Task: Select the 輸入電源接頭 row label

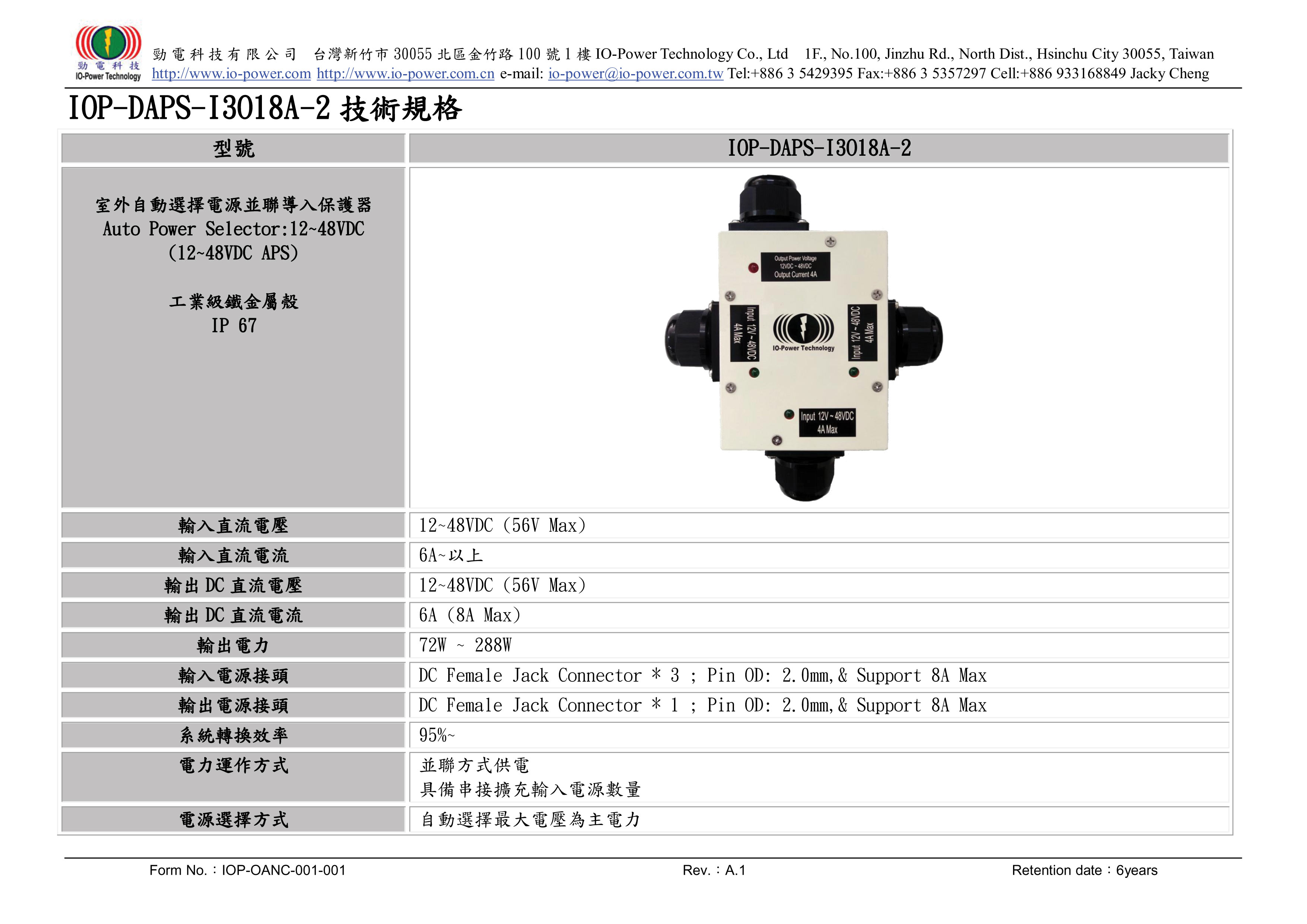Action: (233, 676)
